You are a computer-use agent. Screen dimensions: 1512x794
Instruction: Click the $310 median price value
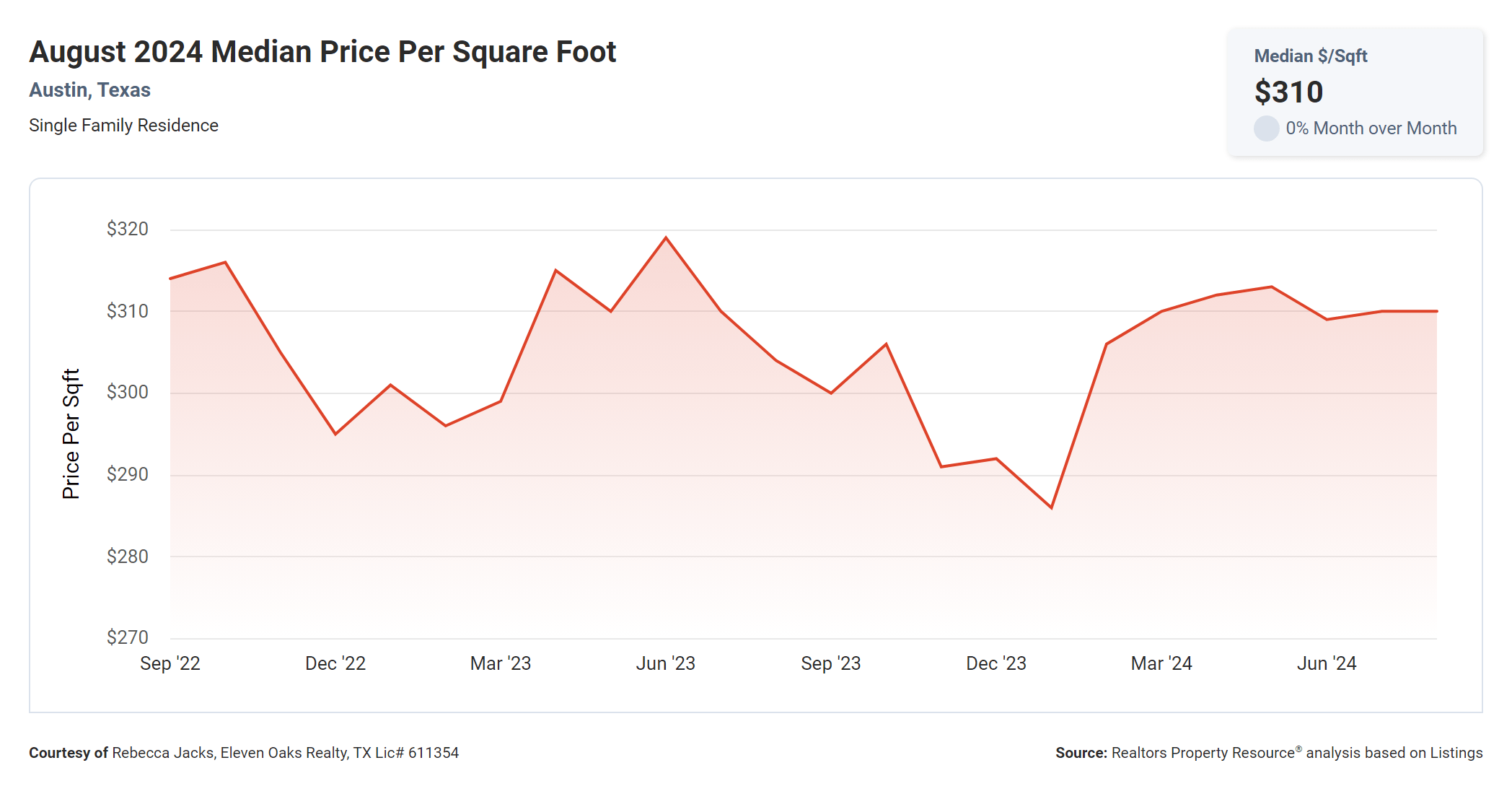[x=1288, y=92]
